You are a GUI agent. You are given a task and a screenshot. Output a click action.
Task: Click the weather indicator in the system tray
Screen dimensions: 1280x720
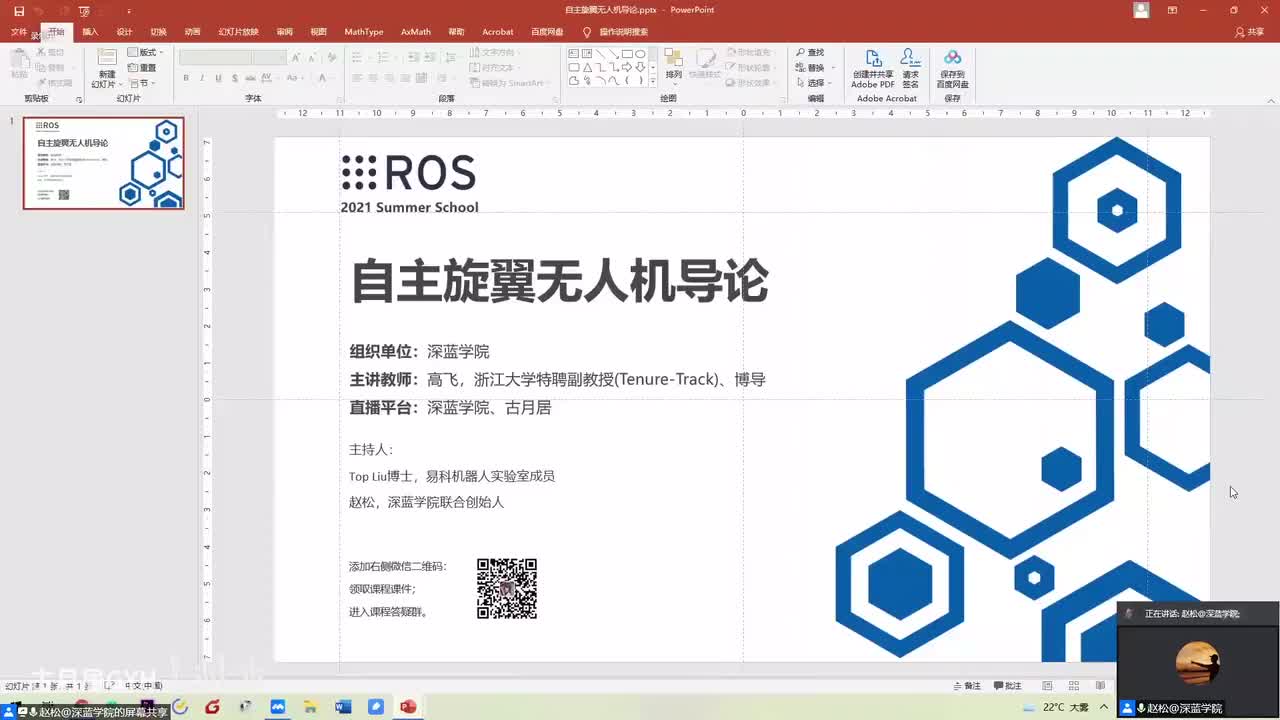tap(1057, 707)
